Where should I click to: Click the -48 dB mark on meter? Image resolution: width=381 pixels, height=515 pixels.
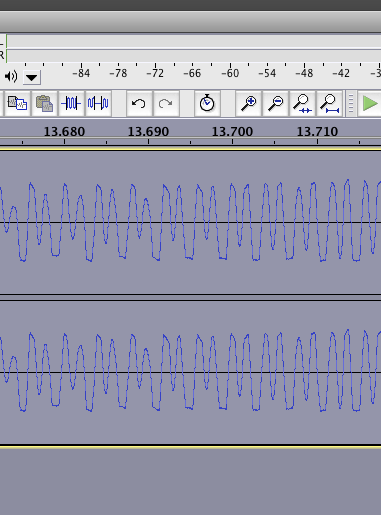tap(304, 73)
